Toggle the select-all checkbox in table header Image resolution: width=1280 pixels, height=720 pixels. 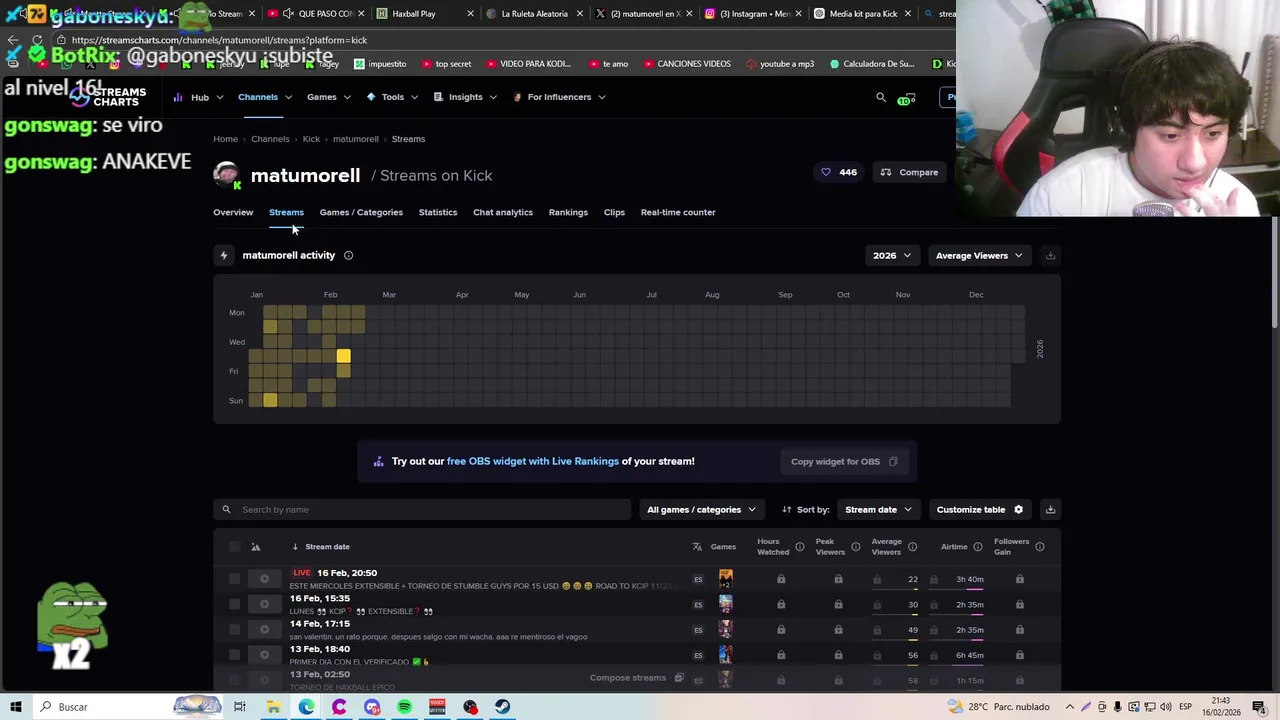point(234,547)
